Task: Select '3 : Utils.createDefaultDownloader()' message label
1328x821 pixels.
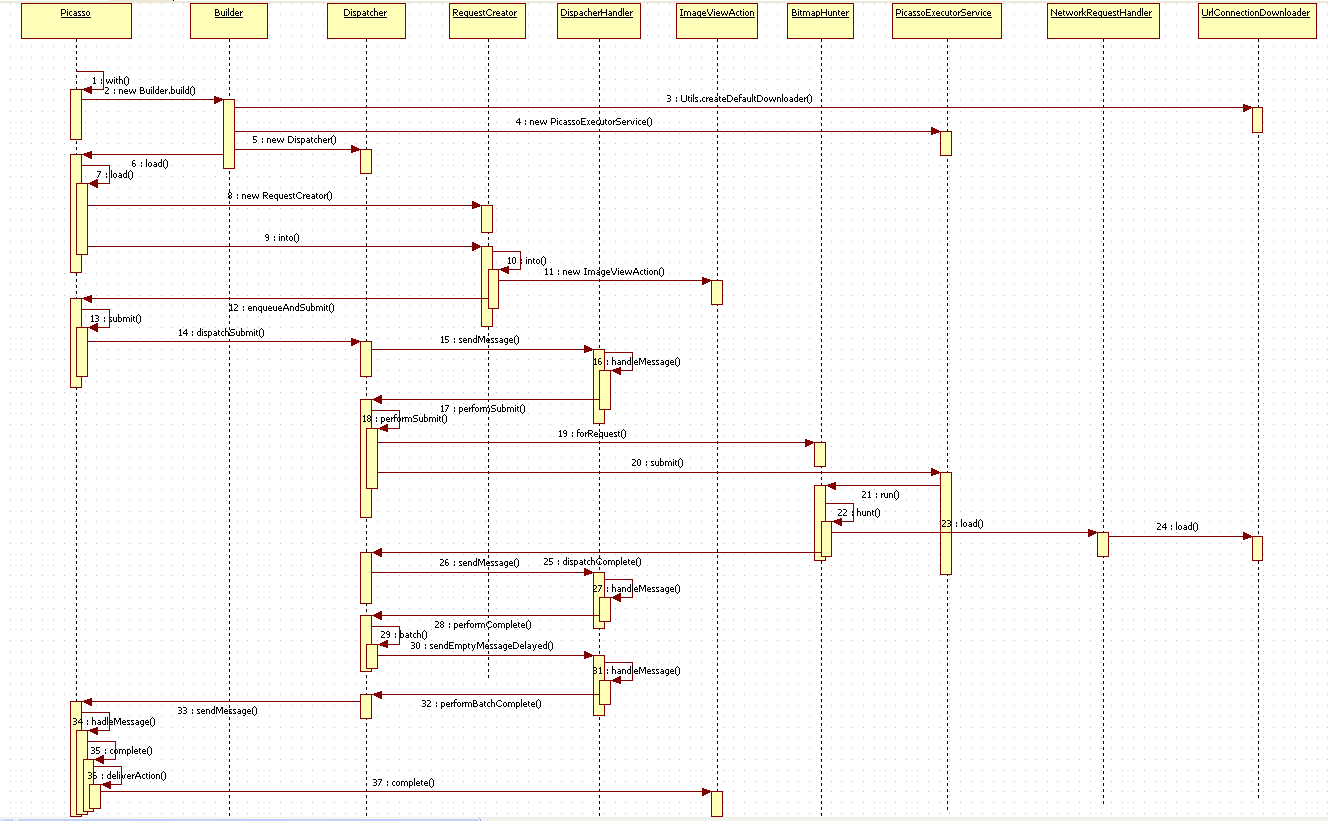Action: tap(739, 99)
